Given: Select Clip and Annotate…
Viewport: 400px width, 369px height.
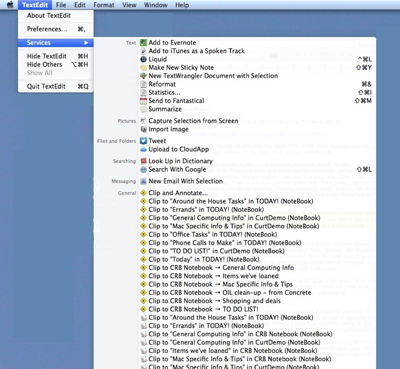Looking at the screenshot, I should pos(257,193).
